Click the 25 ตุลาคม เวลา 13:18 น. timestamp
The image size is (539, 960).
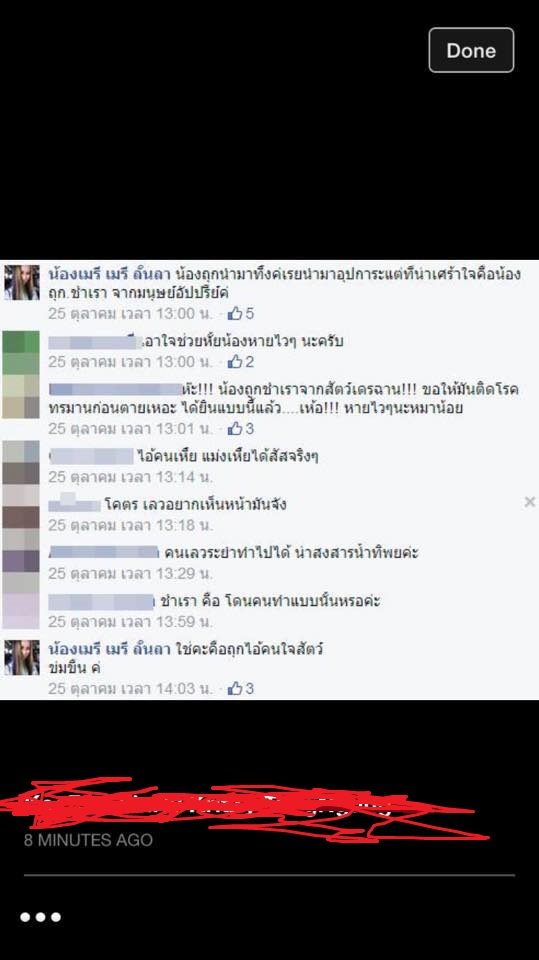point(130,525)
